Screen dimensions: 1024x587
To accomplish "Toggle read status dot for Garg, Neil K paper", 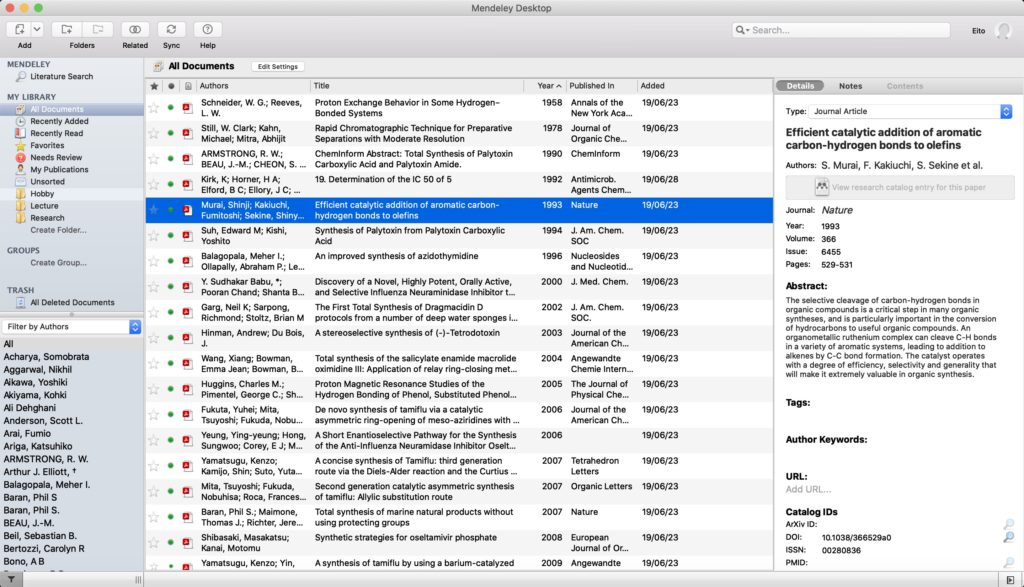I will click(x=170, y=312).
